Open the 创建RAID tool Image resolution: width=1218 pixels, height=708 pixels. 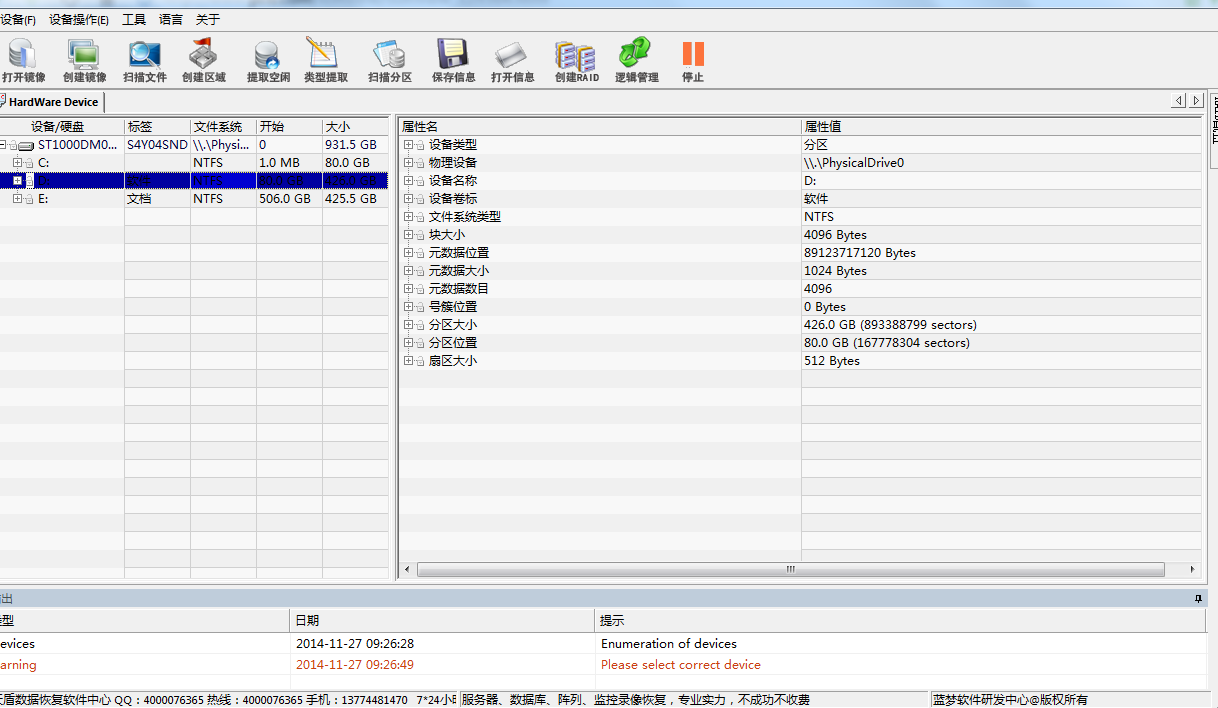click(x=576, y=58)
